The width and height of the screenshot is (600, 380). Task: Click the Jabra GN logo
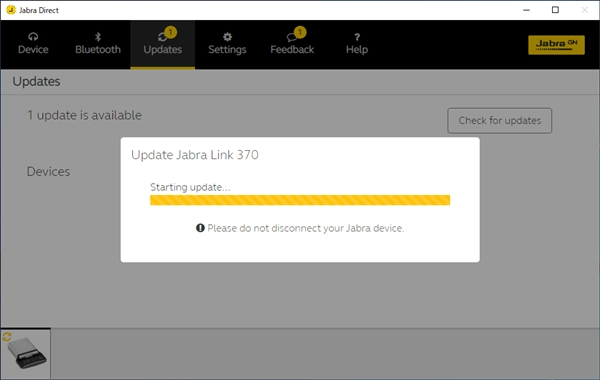point(556,45)
